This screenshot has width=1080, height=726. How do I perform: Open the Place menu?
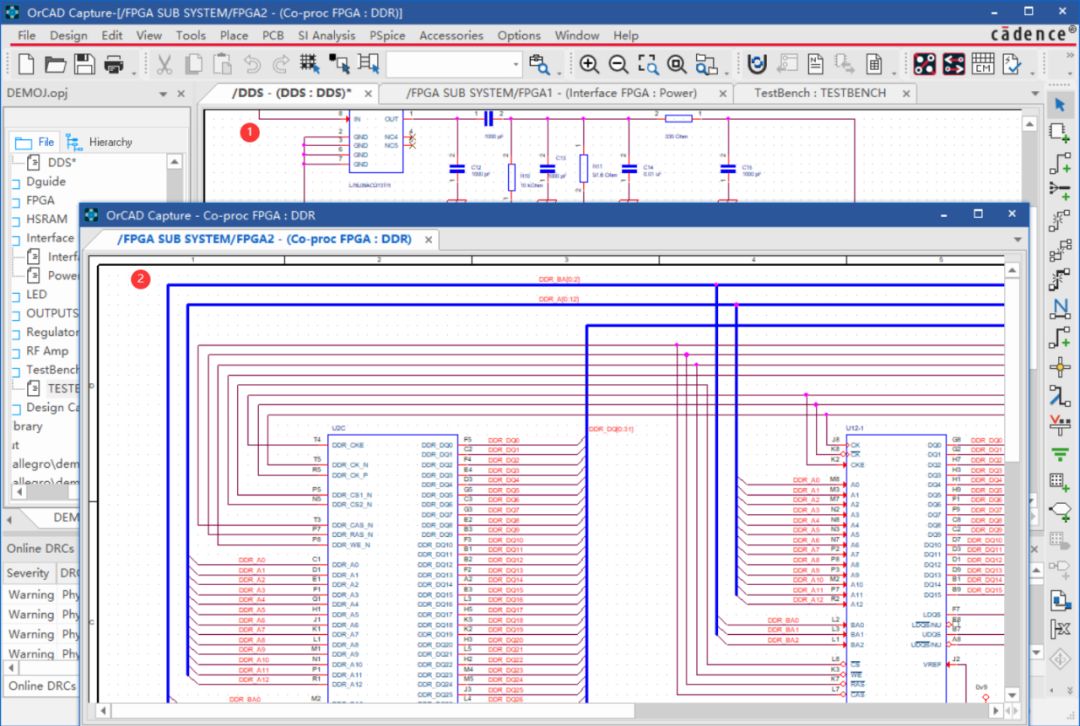click(x=234, y=35)
